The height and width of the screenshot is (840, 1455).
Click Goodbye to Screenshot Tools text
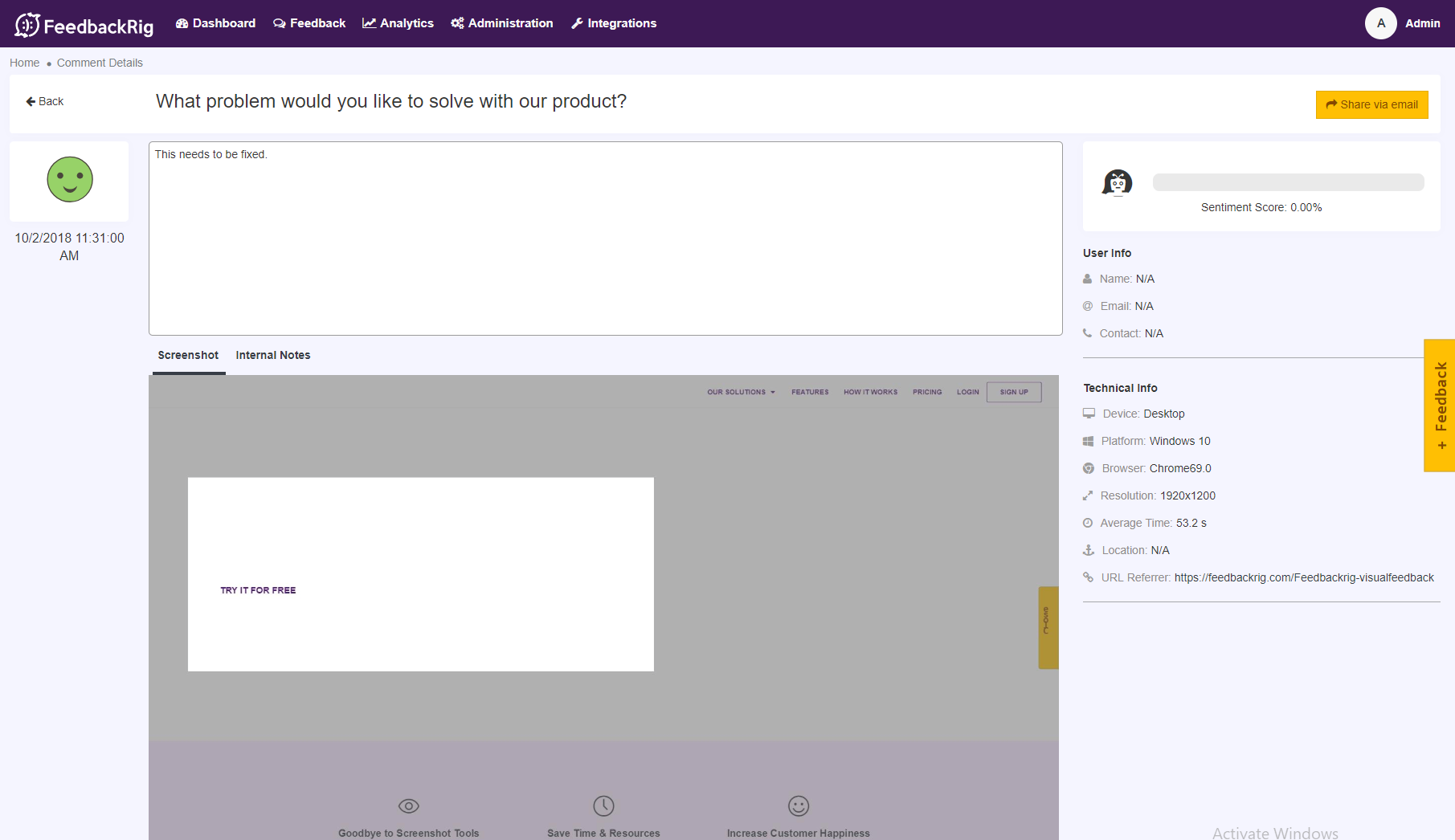pyautogui.click(x=408, y=833)
